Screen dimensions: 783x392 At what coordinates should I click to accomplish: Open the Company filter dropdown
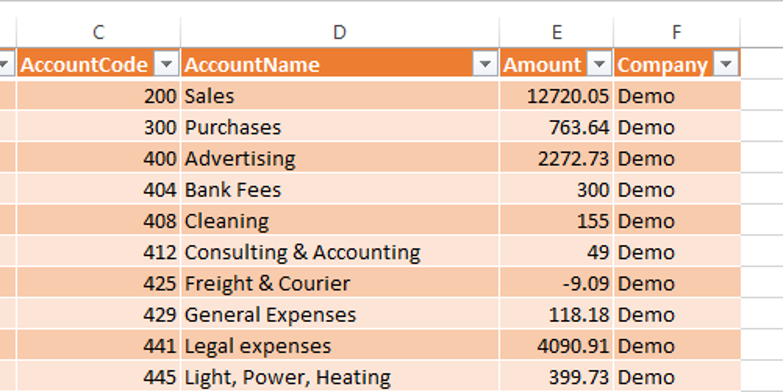click(726, 64)
